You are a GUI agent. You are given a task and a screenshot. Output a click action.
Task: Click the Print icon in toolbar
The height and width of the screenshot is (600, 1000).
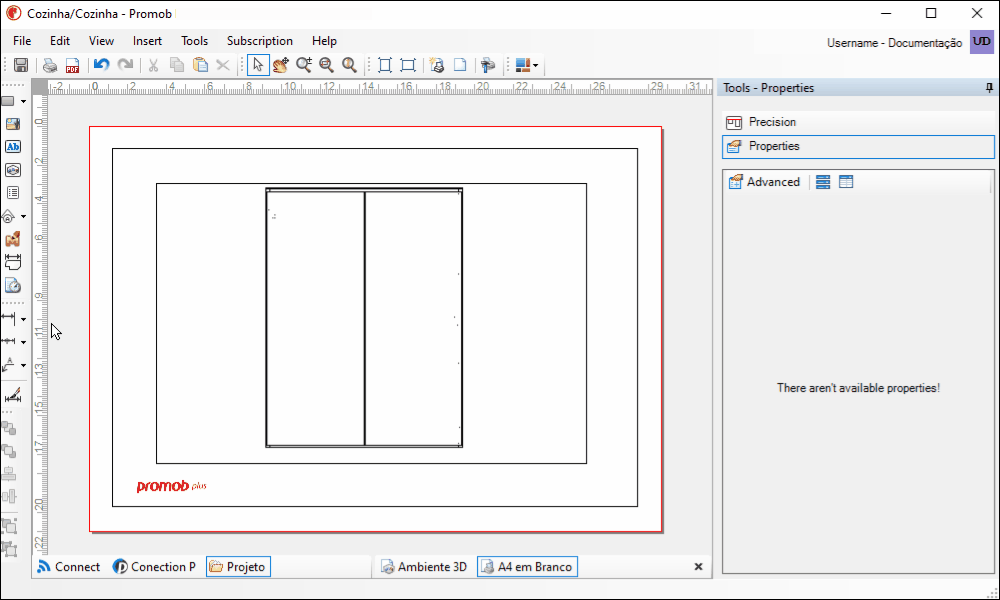click(50, 65)
